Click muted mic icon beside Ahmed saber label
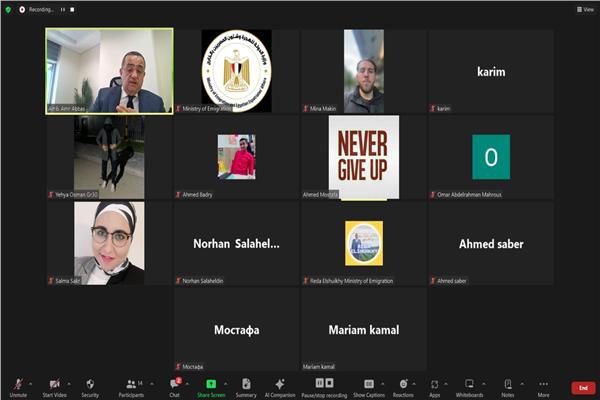600x400 pixels. [x=433, y=281]
